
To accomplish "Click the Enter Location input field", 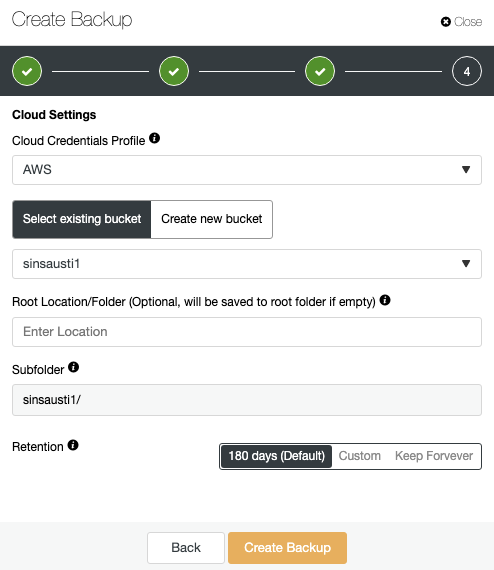I will [x=247, y=332].
